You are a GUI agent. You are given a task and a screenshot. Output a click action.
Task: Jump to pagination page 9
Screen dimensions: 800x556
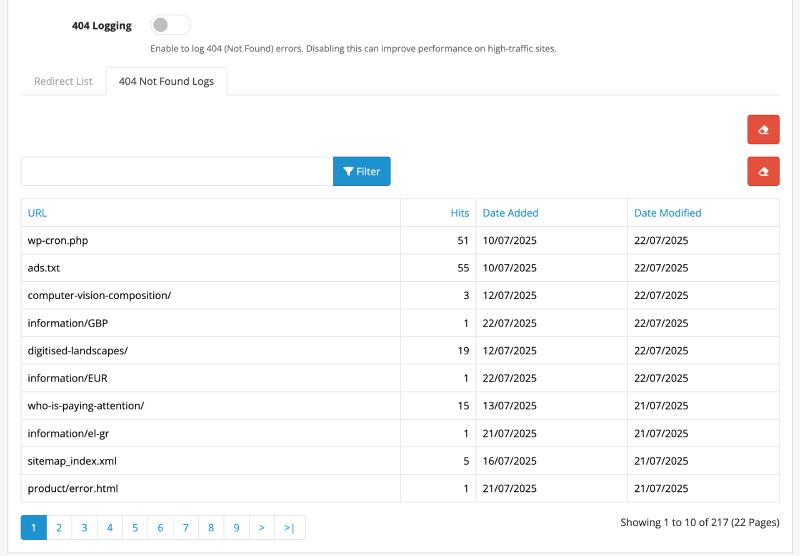tap(236, 527)
